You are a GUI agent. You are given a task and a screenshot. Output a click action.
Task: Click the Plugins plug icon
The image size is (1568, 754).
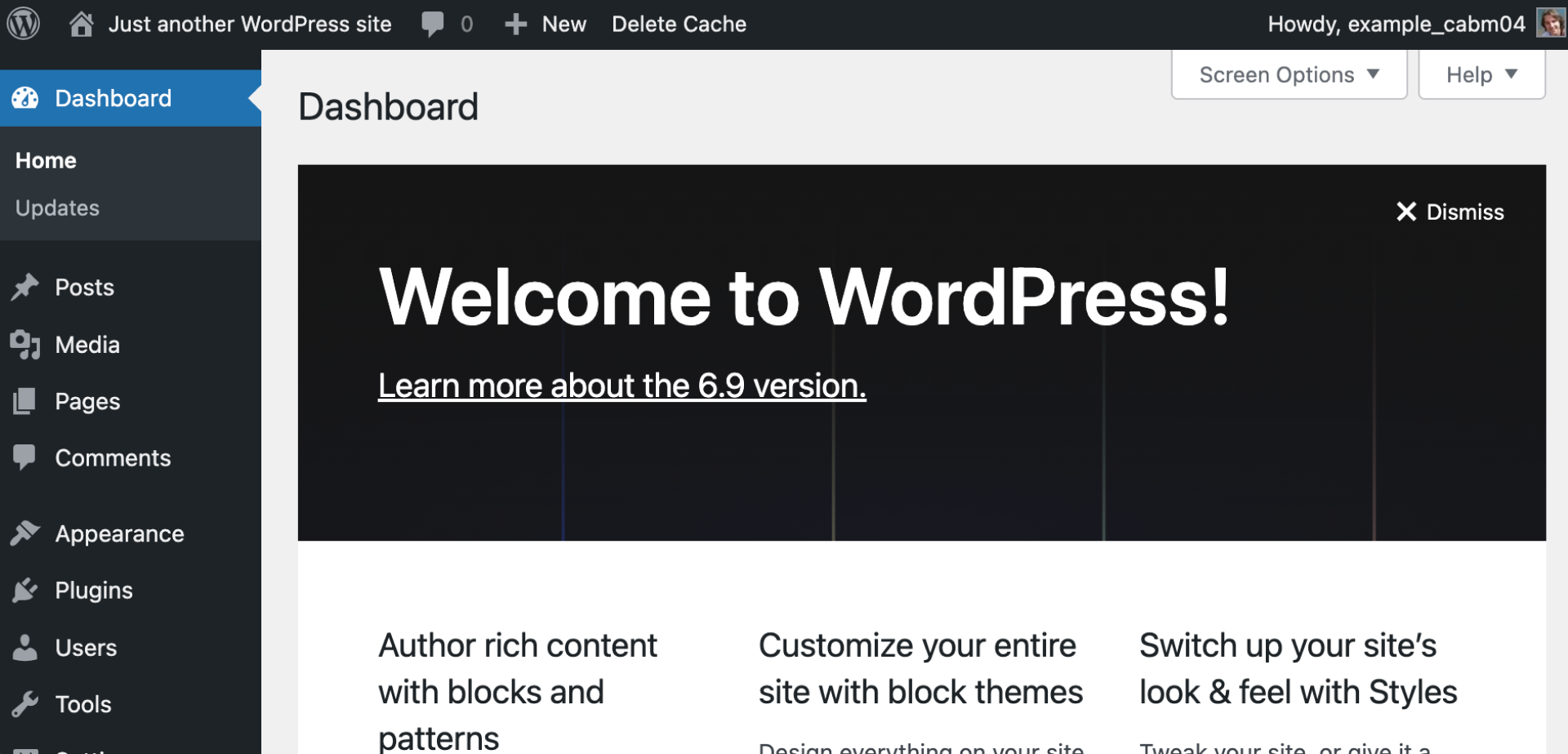click(25, 590)
